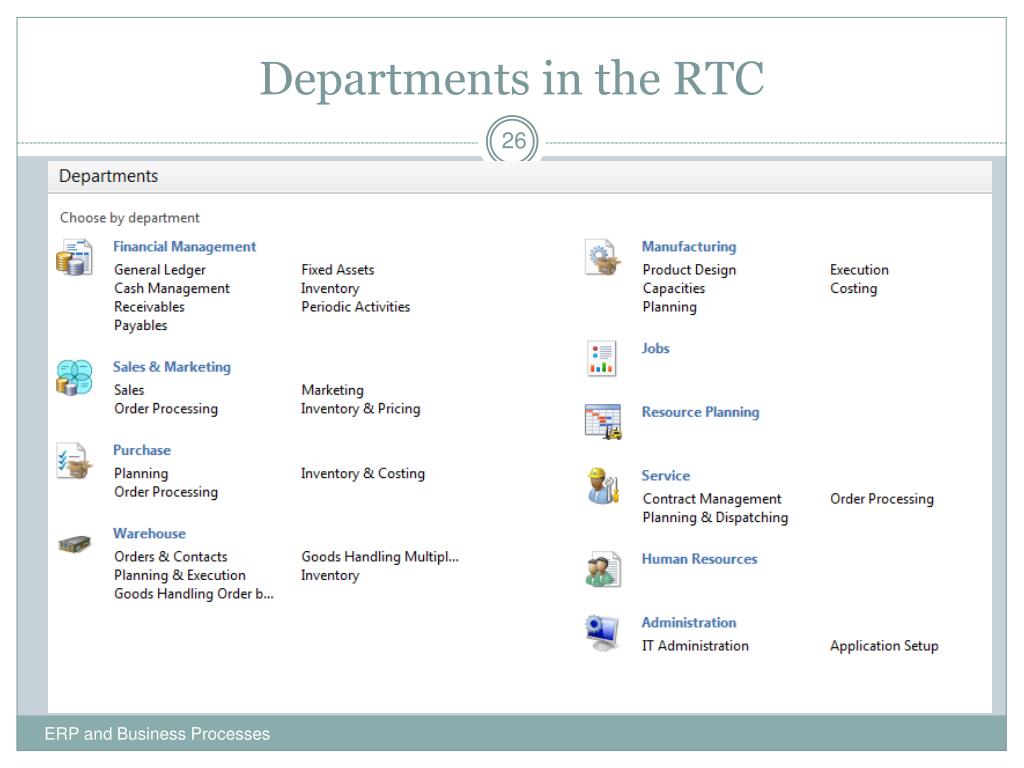Select Inventory & Costing entry

coord(363,473)
